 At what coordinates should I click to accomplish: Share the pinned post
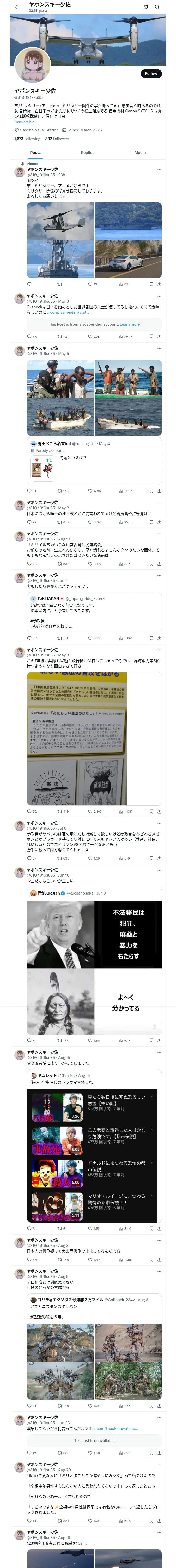pos(159,284)
